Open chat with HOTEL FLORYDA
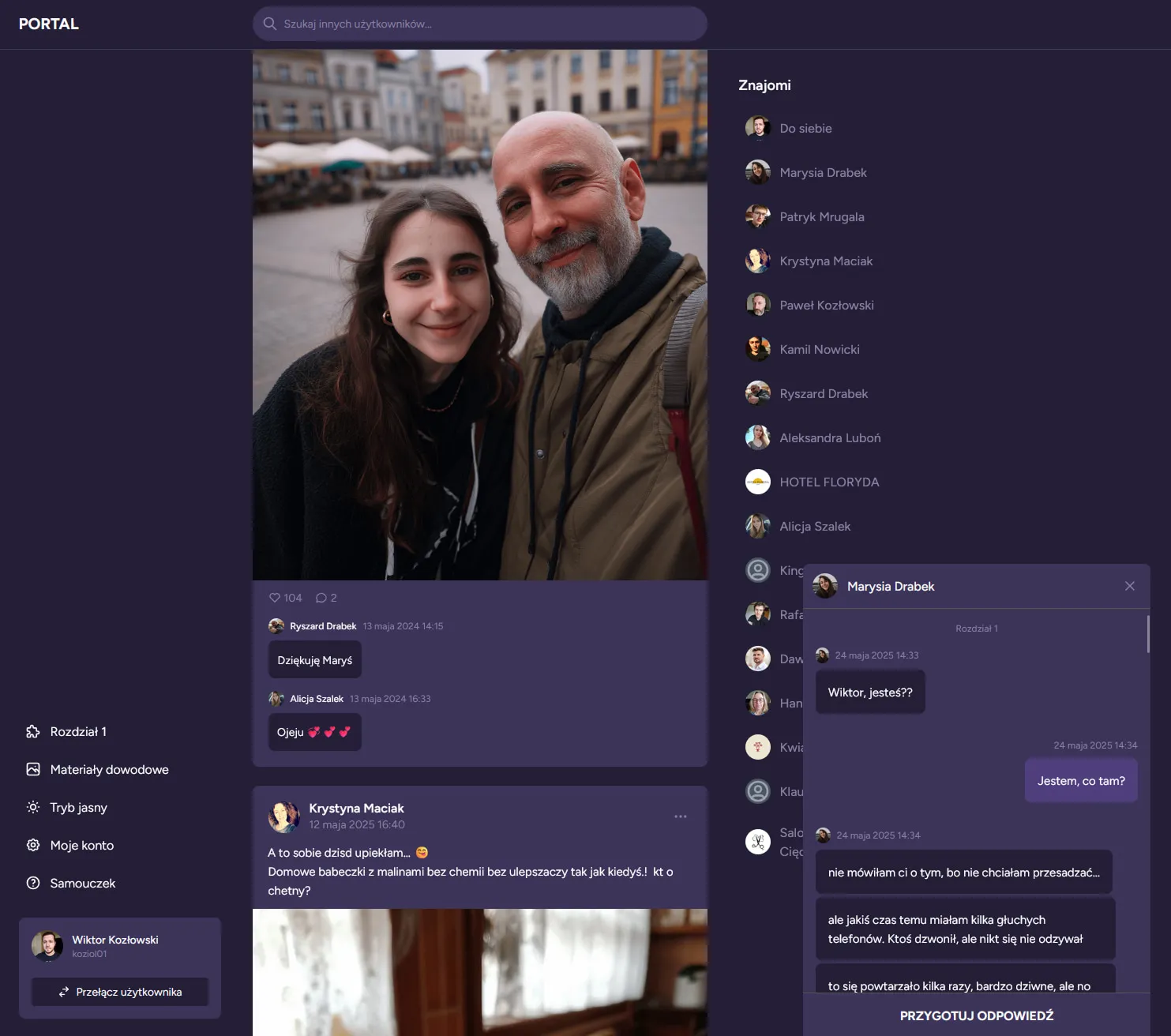Image resolution: width=1171 pixels, height=1036 pixels. 828,482
